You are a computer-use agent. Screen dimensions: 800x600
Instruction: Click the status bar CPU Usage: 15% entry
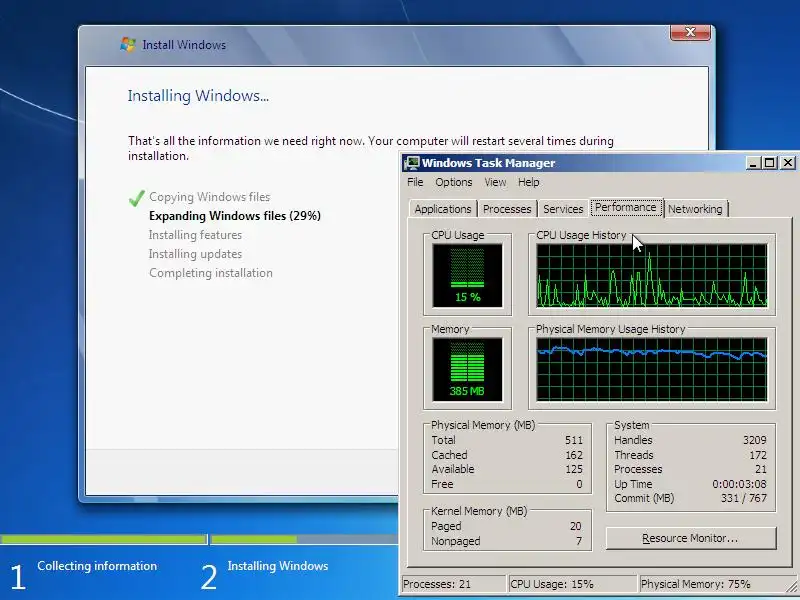(x=573, y=584)
